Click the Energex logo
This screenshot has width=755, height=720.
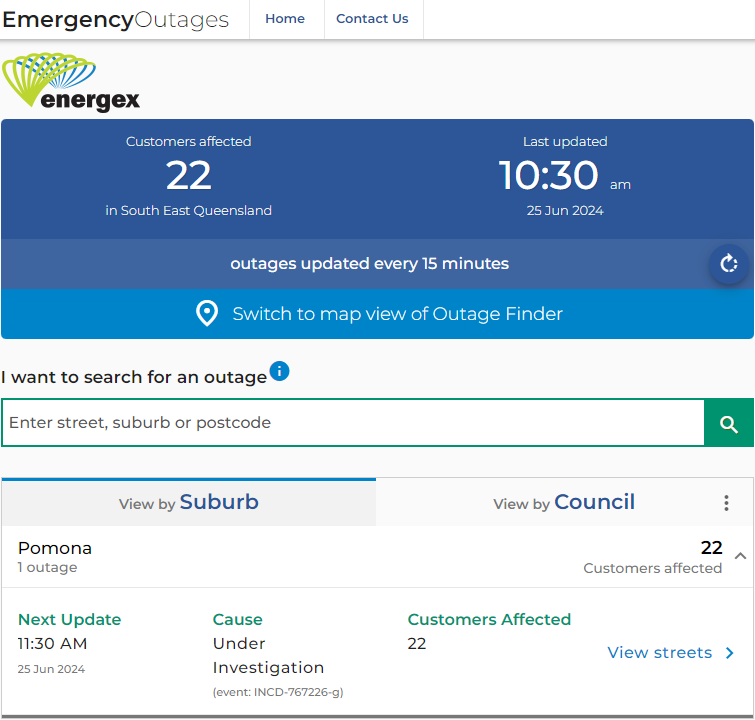(72, 82)
